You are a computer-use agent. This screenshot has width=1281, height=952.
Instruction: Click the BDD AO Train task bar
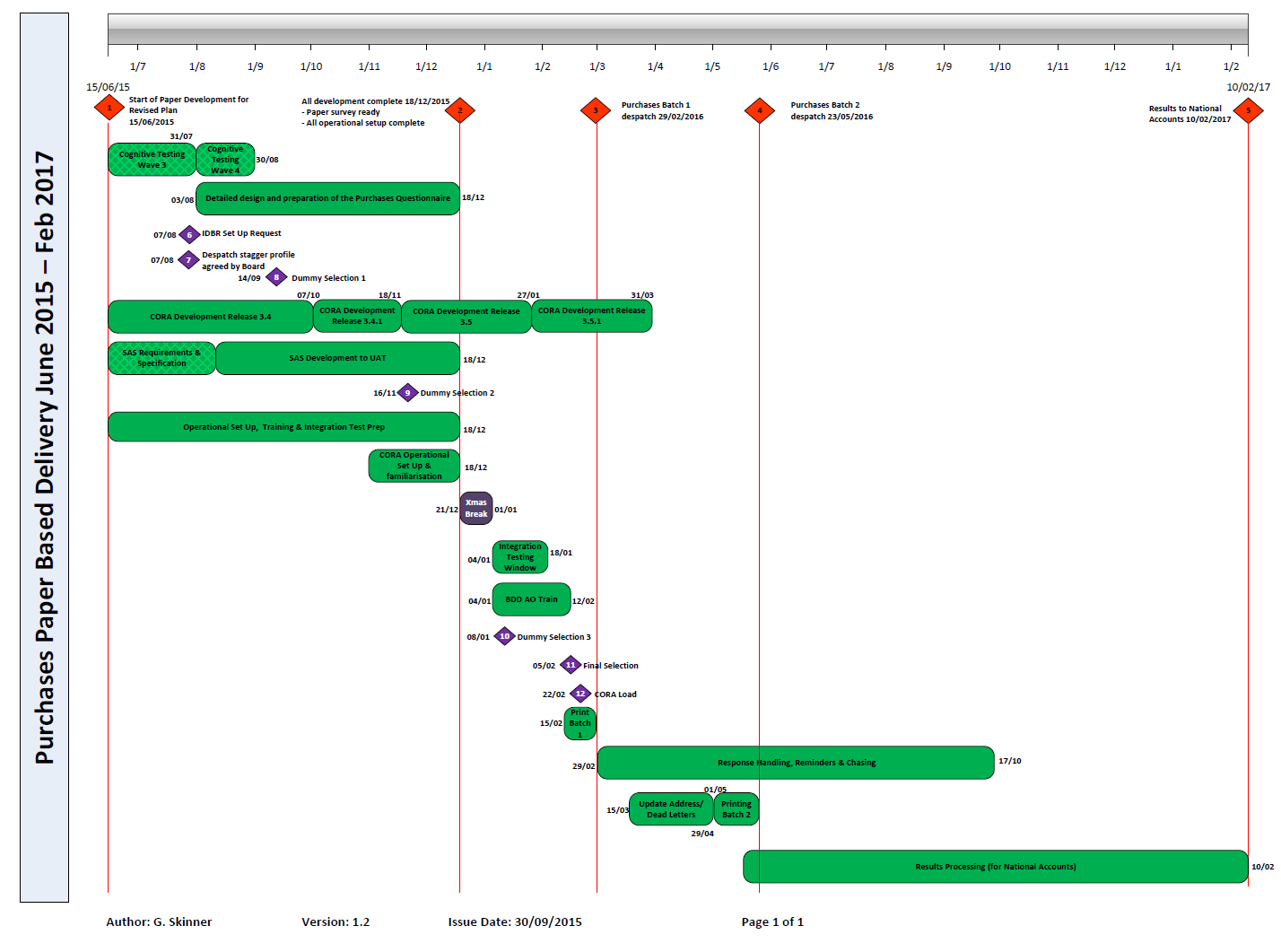531,599
